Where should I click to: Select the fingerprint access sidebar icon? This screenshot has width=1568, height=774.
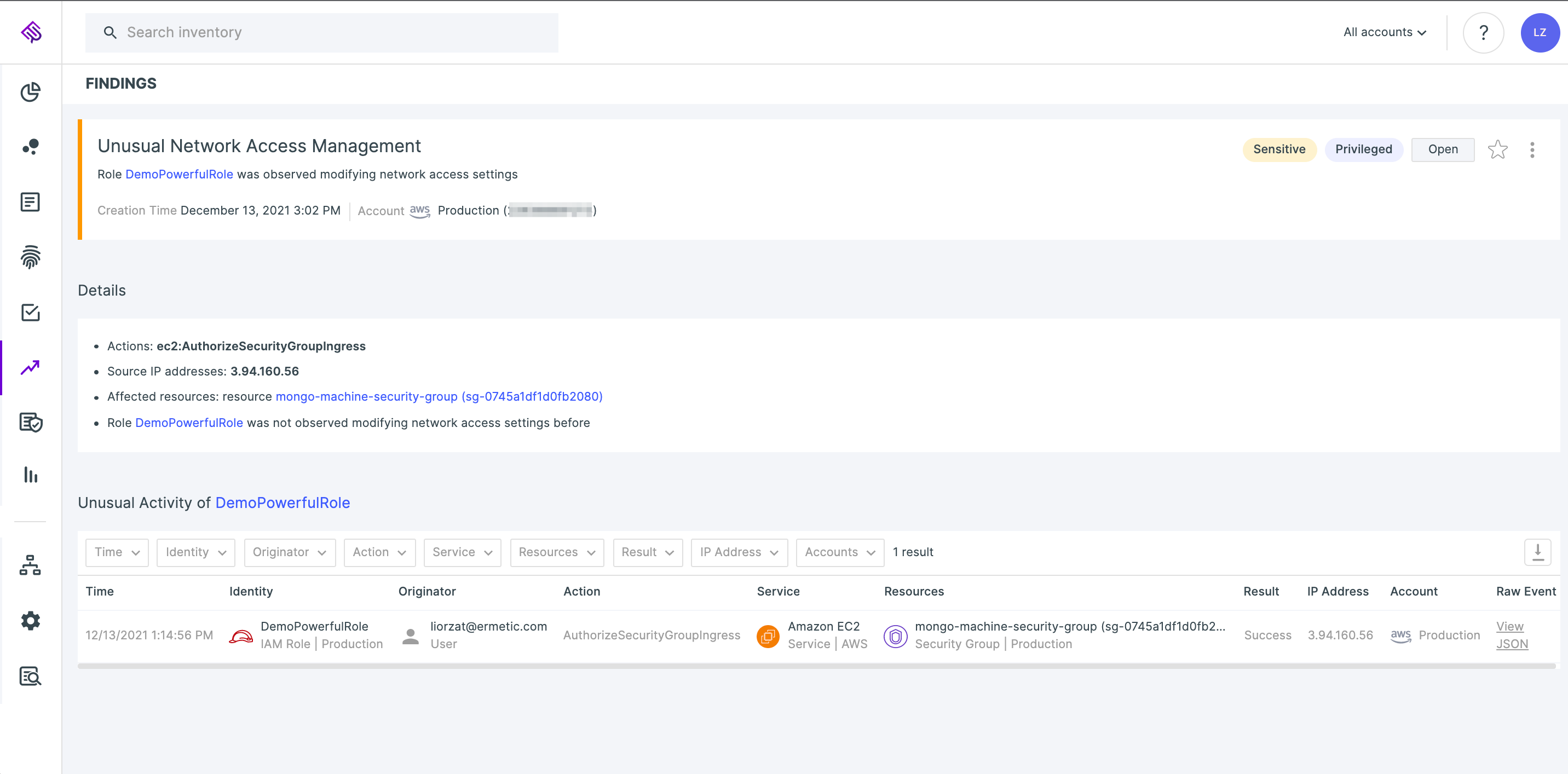[x=31, y=257]
